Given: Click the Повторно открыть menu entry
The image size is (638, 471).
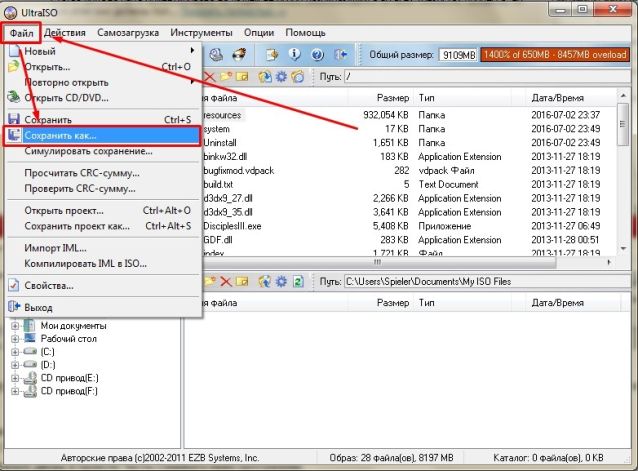Looking at the screenshot, I should (x=103, y=82).
